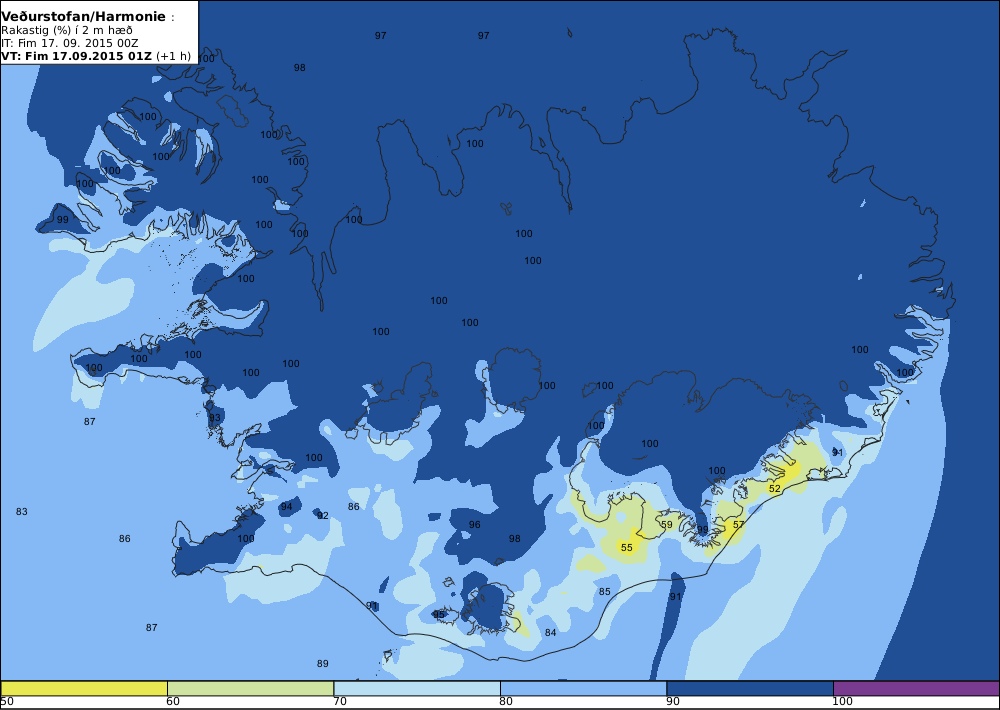
Task: Select the medium blue 80–90 legend band
Action: (x=584, y=688)
